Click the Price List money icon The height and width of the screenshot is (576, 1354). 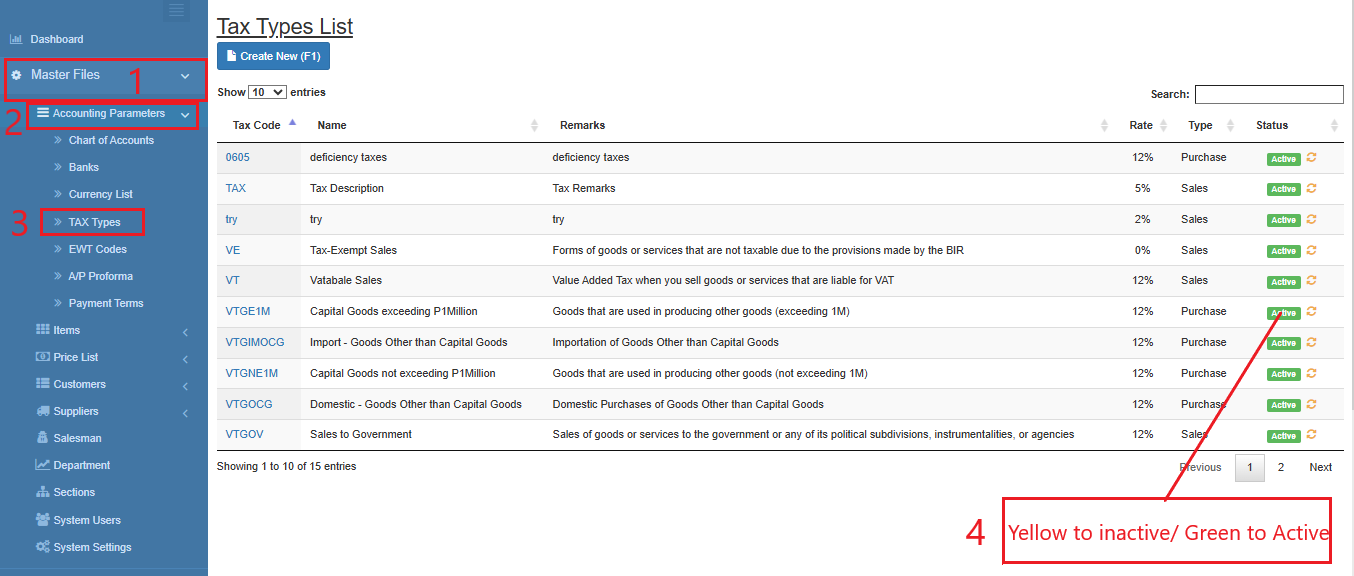[x=43, y=357]
